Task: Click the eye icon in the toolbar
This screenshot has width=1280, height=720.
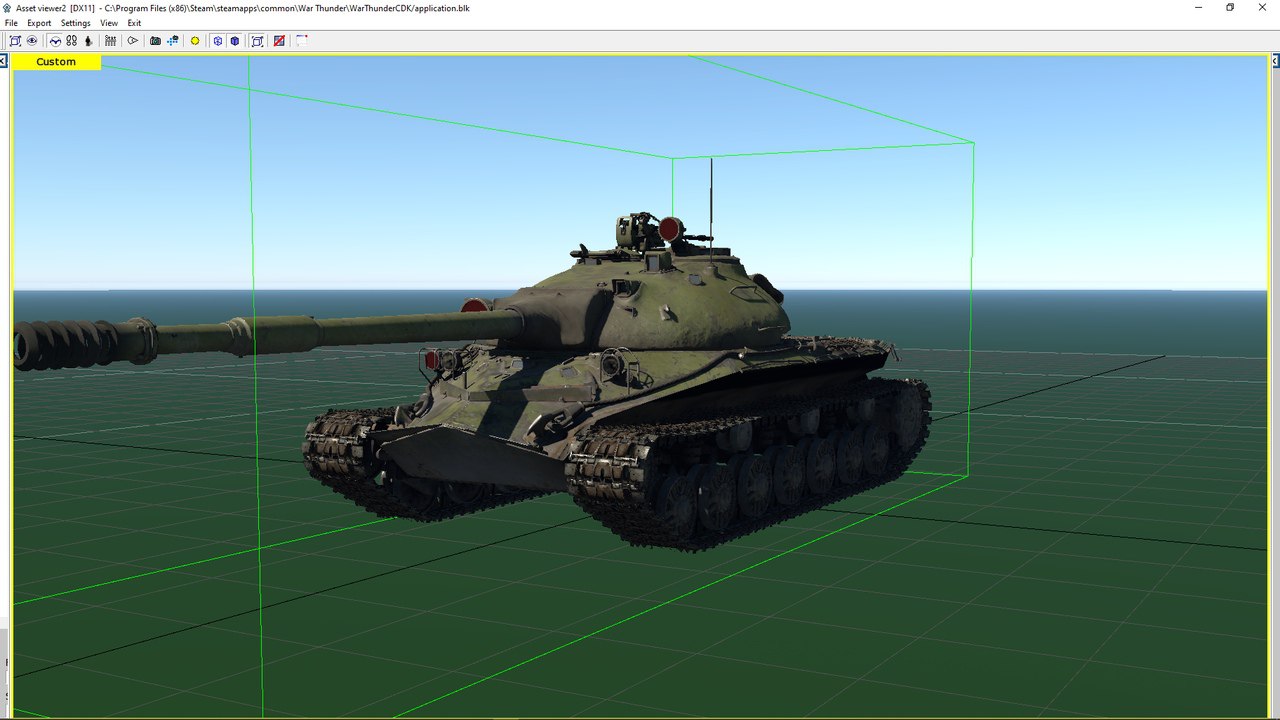Action: 32,41
